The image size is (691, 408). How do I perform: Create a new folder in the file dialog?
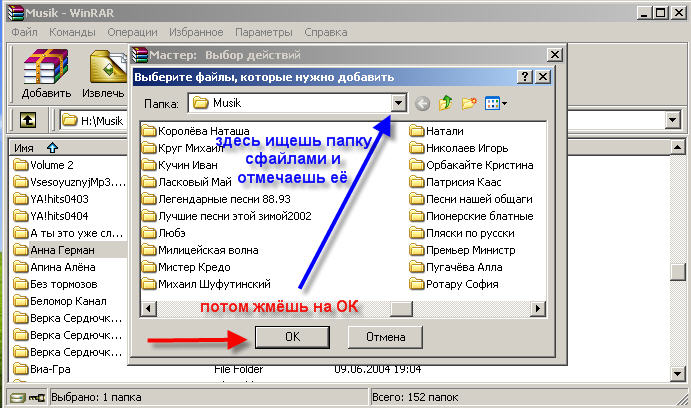[x=469, y=103]
